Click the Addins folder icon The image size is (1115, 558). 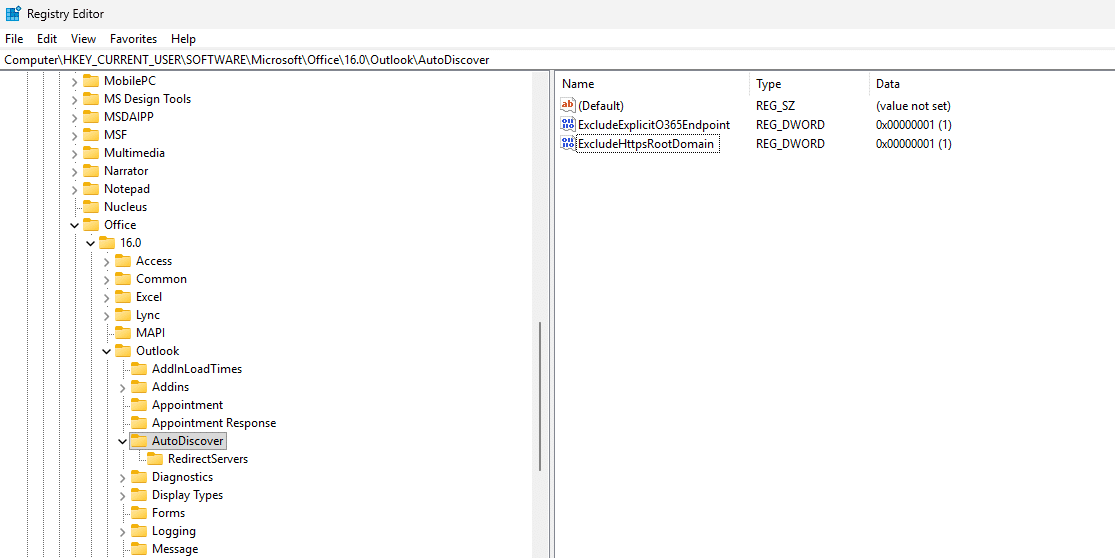139,387
